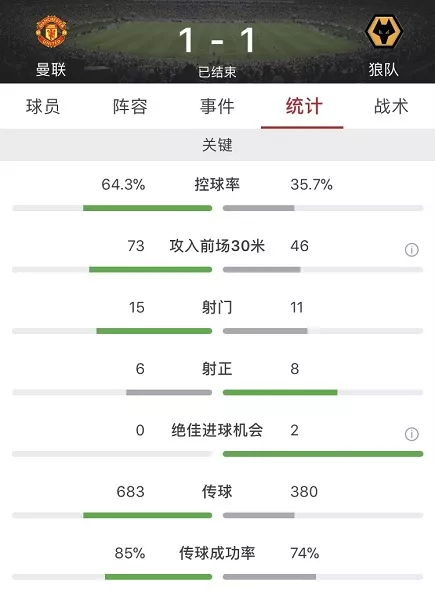Open info icon beside 攻入前场30米

click(412, 249)
